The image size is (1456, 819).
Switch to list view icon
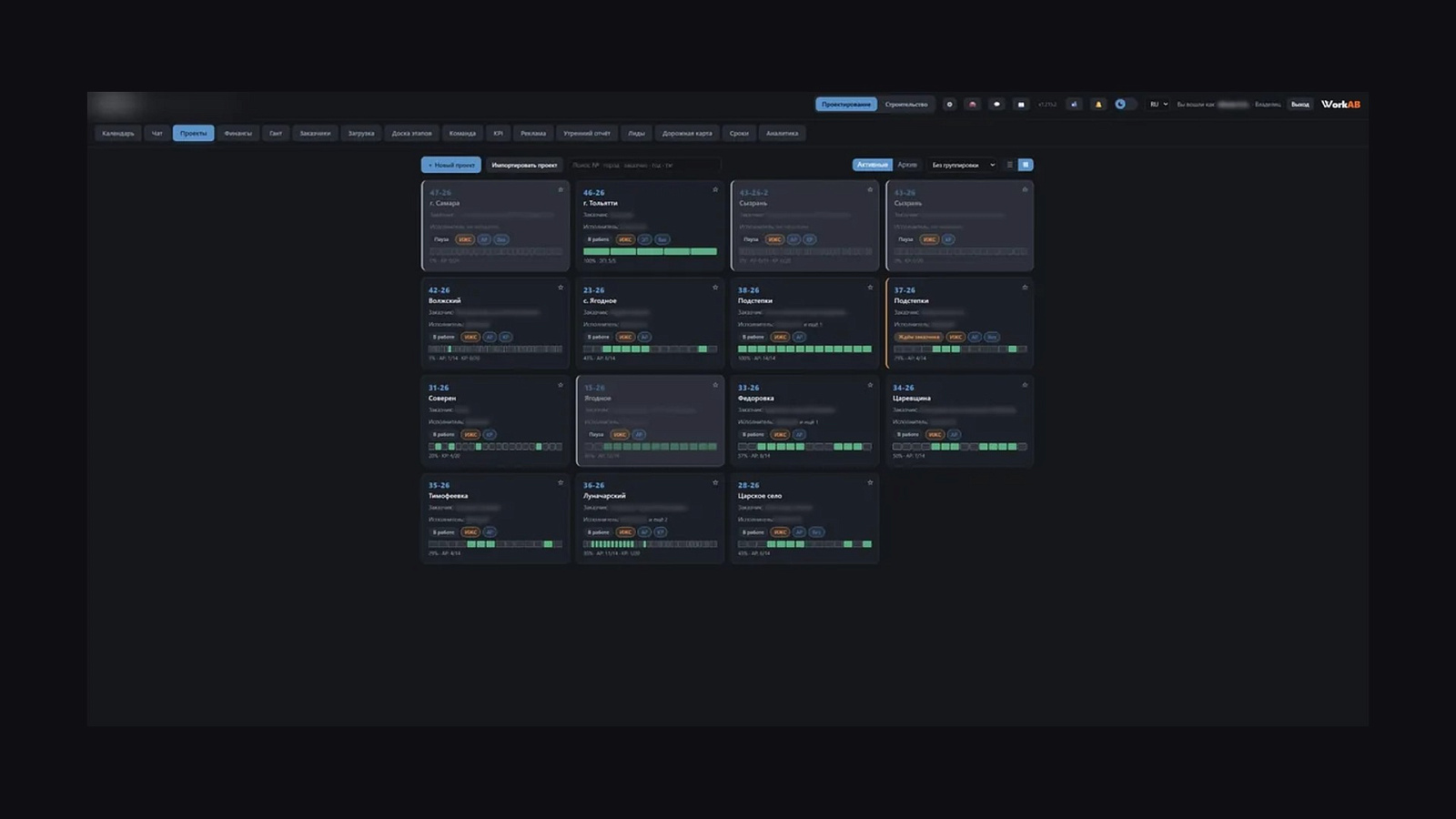coord(1009,165)
